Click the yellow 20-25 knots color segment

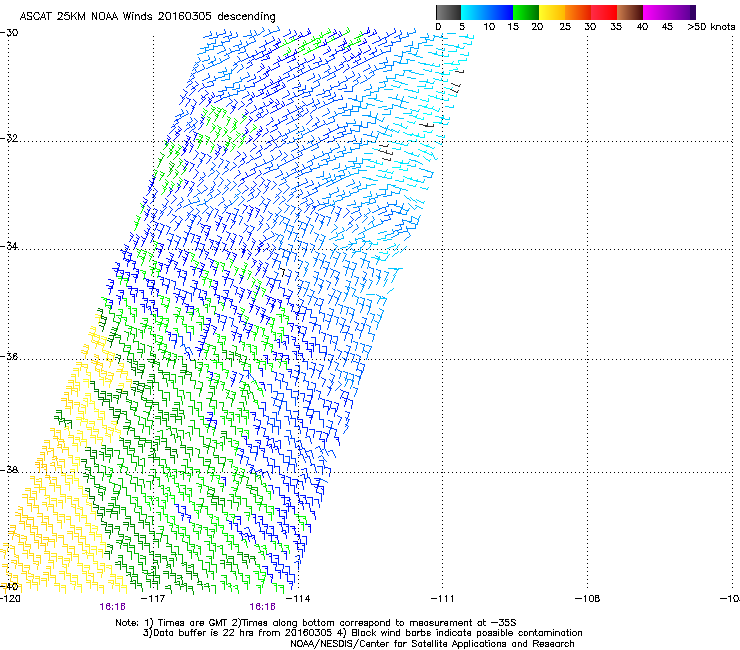coord(552,12)
